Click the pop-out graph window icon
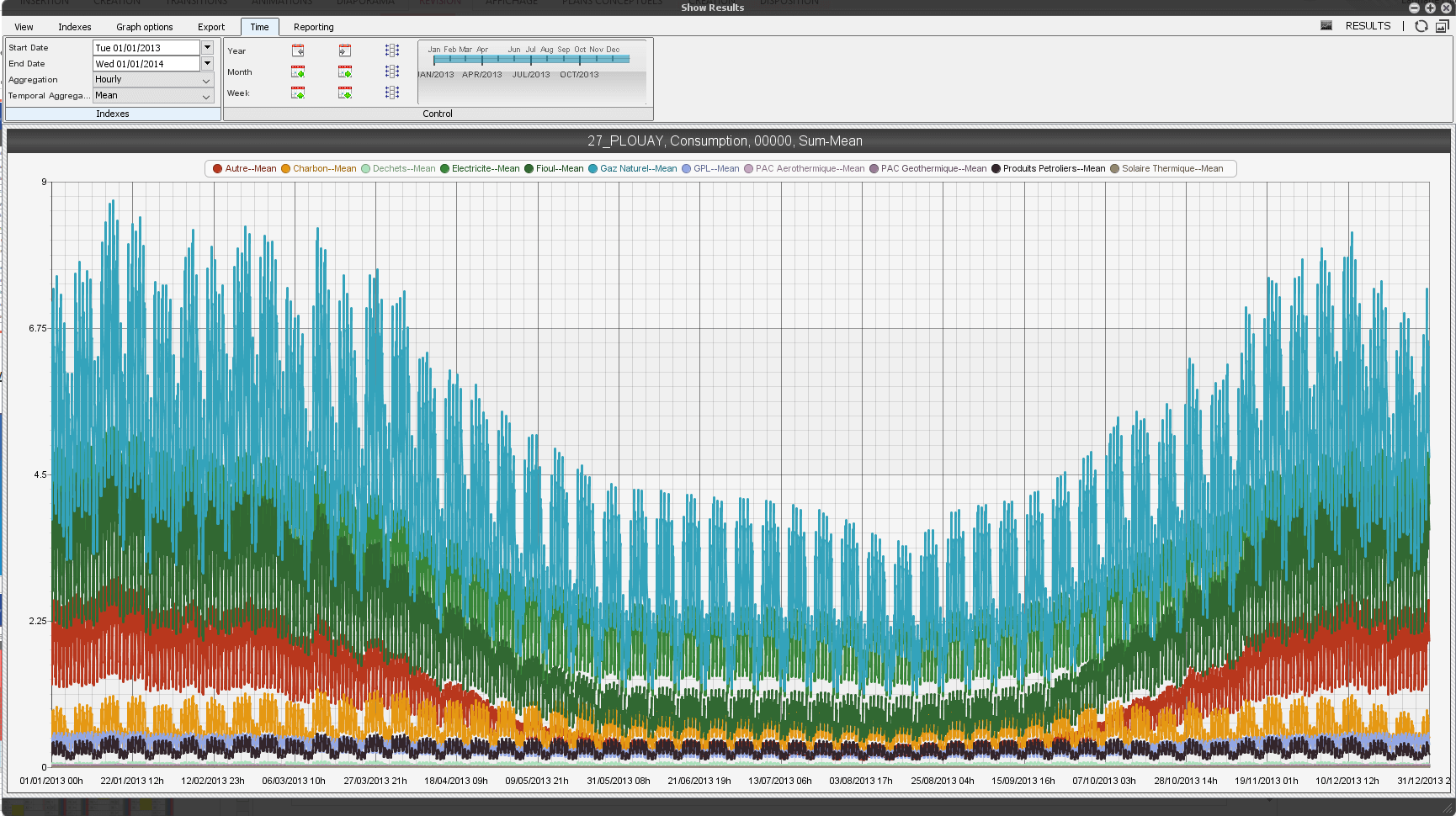 1443,26
